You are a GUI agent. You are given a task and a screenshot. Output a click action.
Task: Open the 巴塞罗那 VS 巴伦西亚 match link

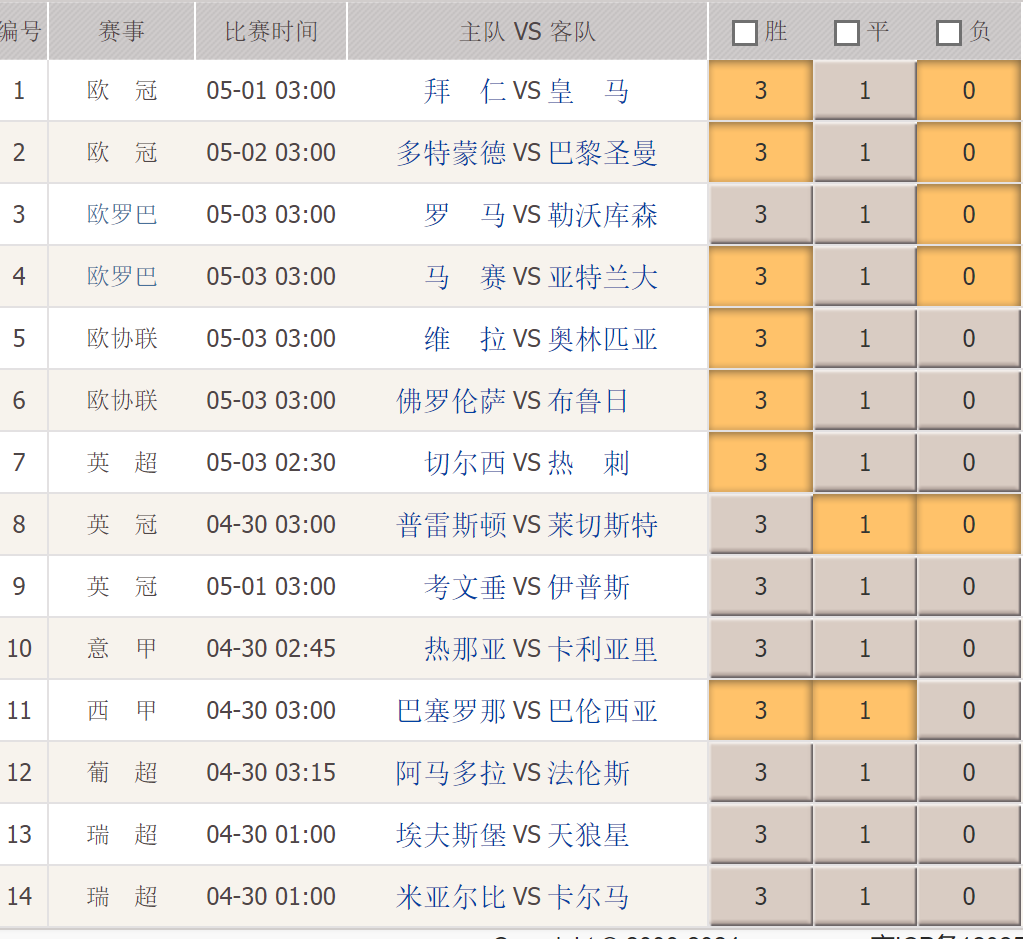tap(527, 711)
